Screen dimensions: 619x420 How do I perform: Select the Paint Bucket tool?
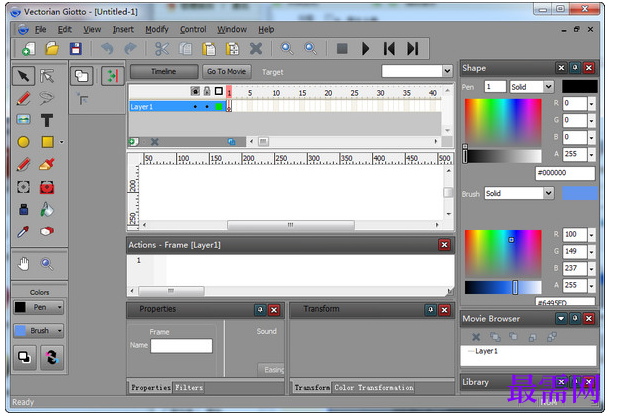(47, 210)
